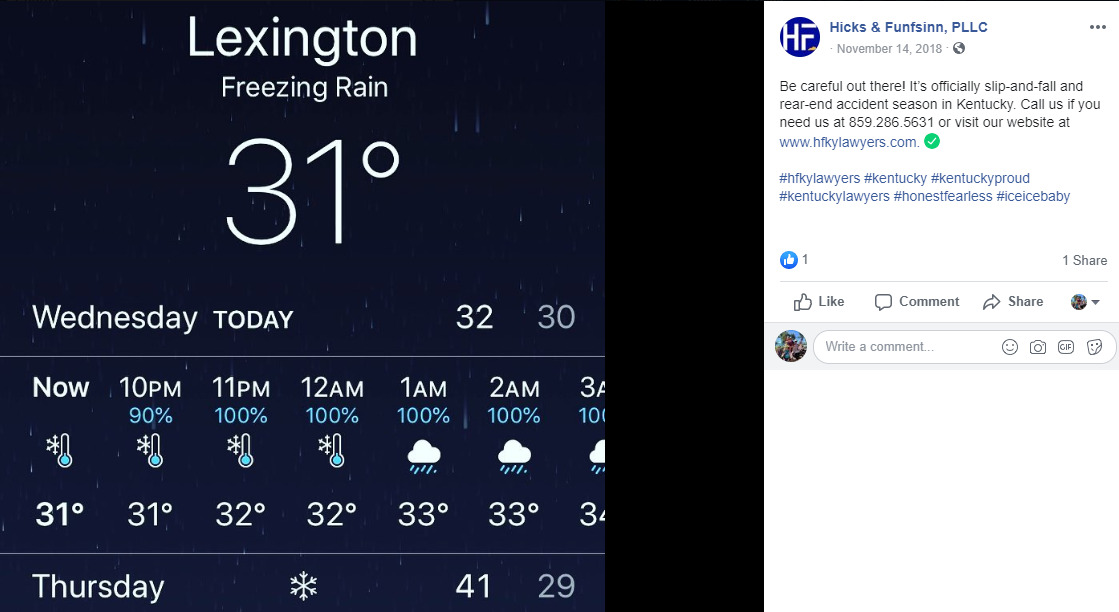Click the Hicks & Funfsinn, PLLC page name
1119x612 pixels.
pyautogui.click(x=908, y=27)
